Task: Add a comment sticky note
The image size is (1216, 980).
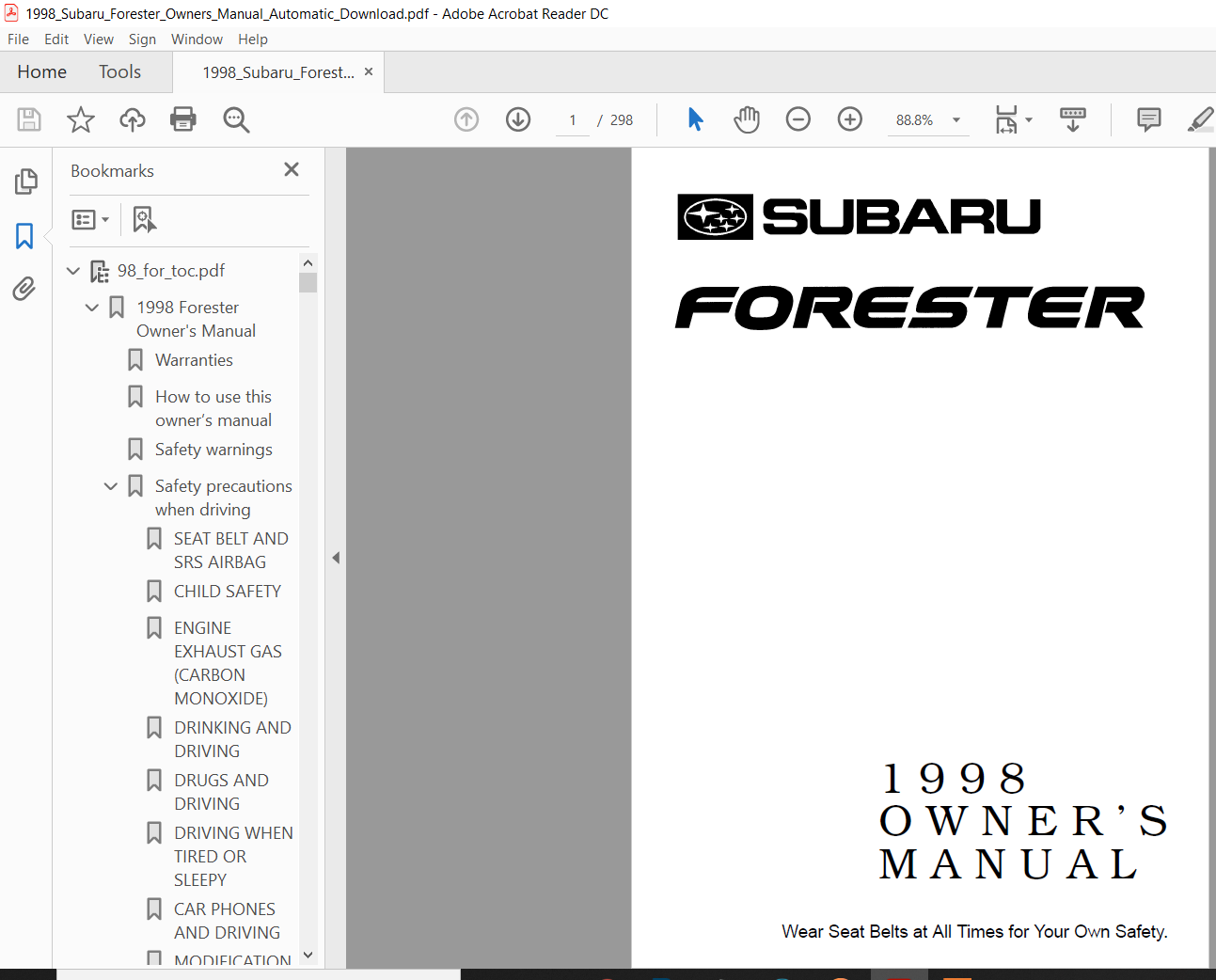Action: point(1149,119)
